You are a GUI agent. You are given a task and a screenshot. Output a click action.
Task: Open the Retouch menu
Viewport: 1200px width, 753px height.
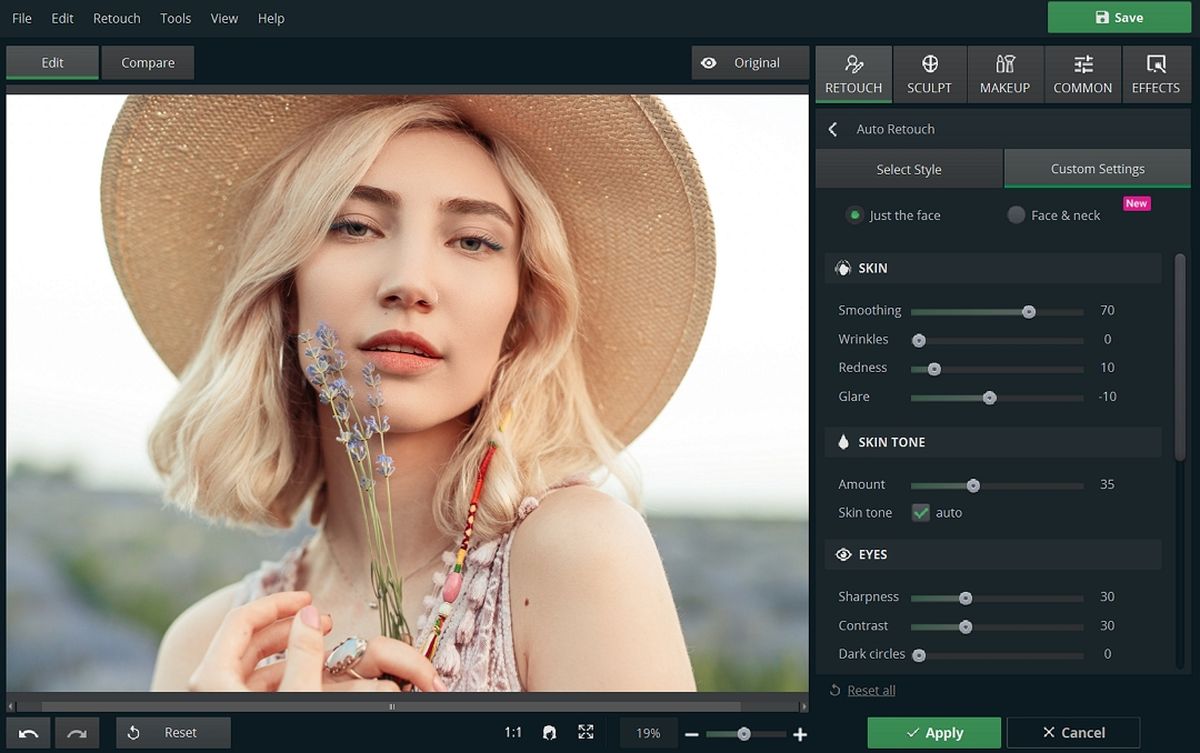117,18
